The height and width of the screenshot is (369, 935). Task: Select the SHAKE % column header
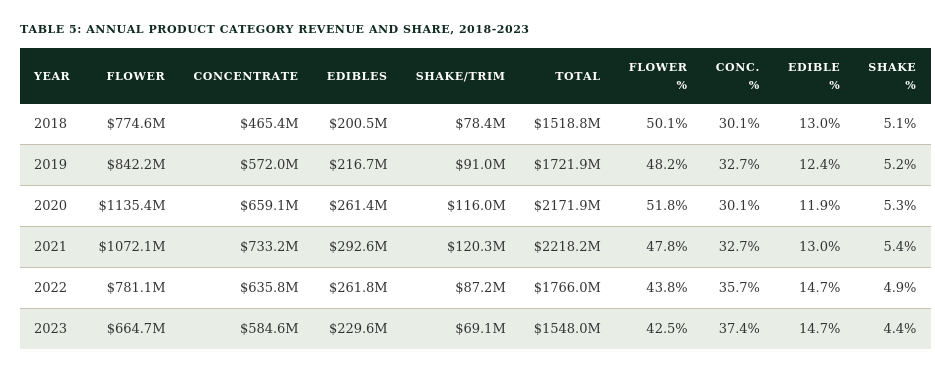pos(892,76)
